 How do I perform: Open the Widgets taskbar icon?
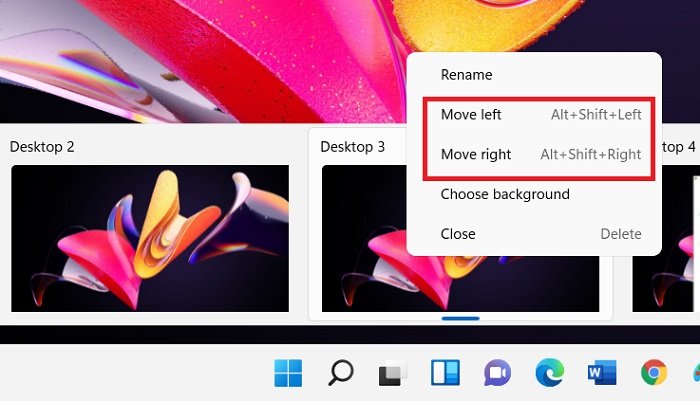445,373
